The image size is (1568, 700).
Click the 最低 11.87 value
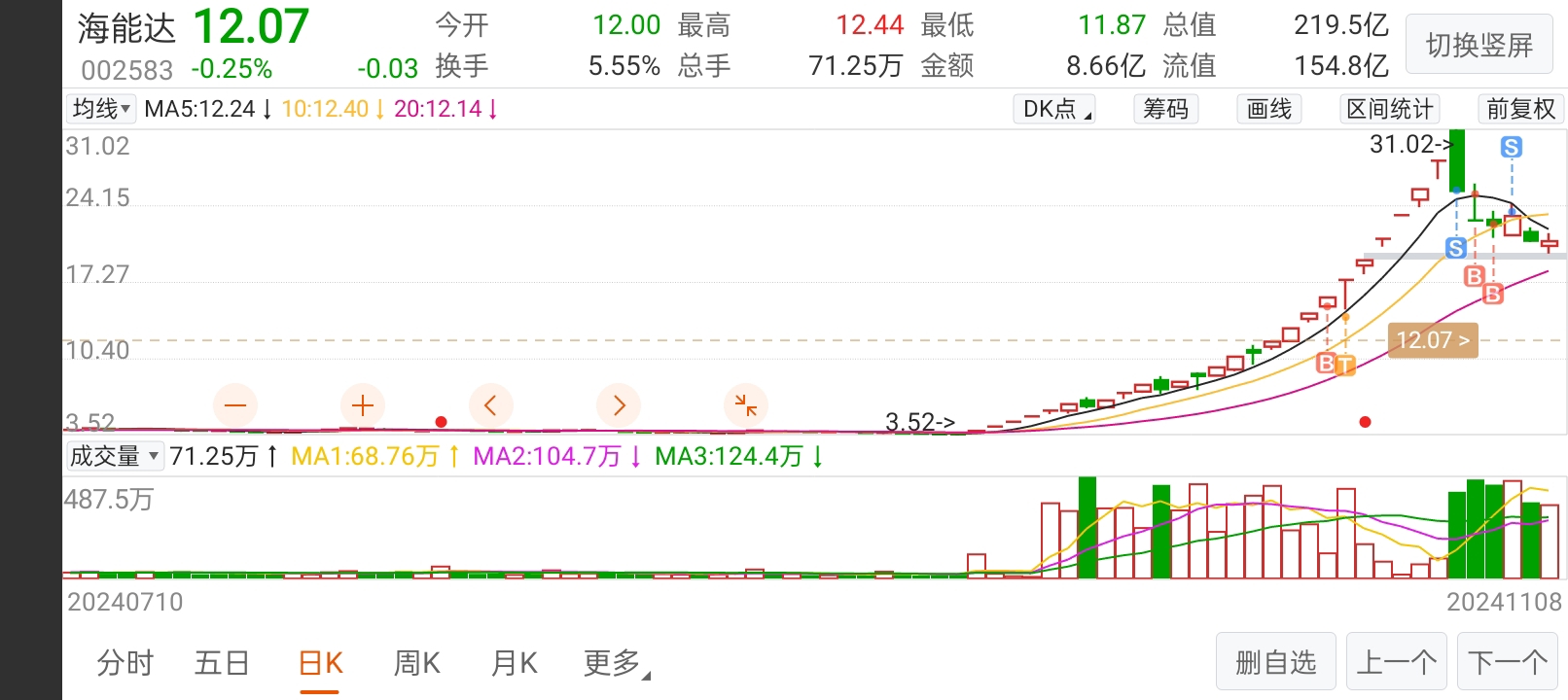click(x=1112, y=25)
